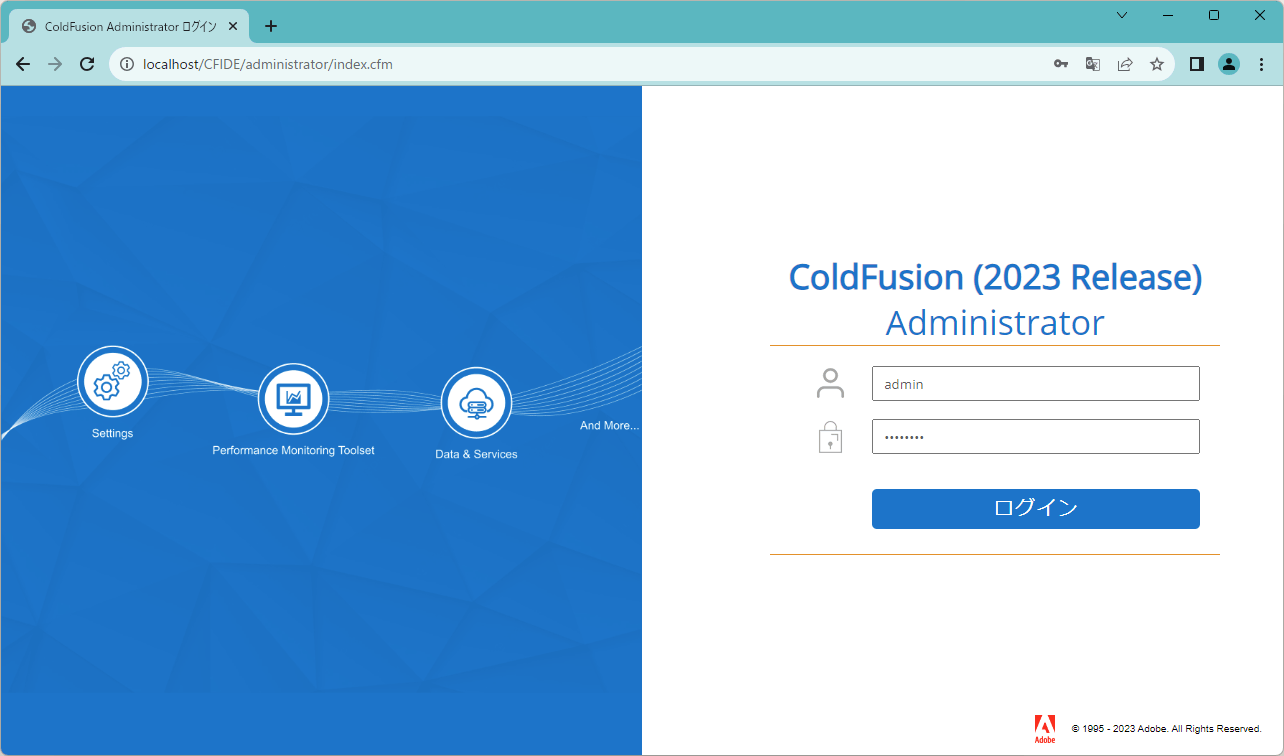
Task: Click the Settings gear circle icon
Action: pyautogui.click(x=112, y=381)
